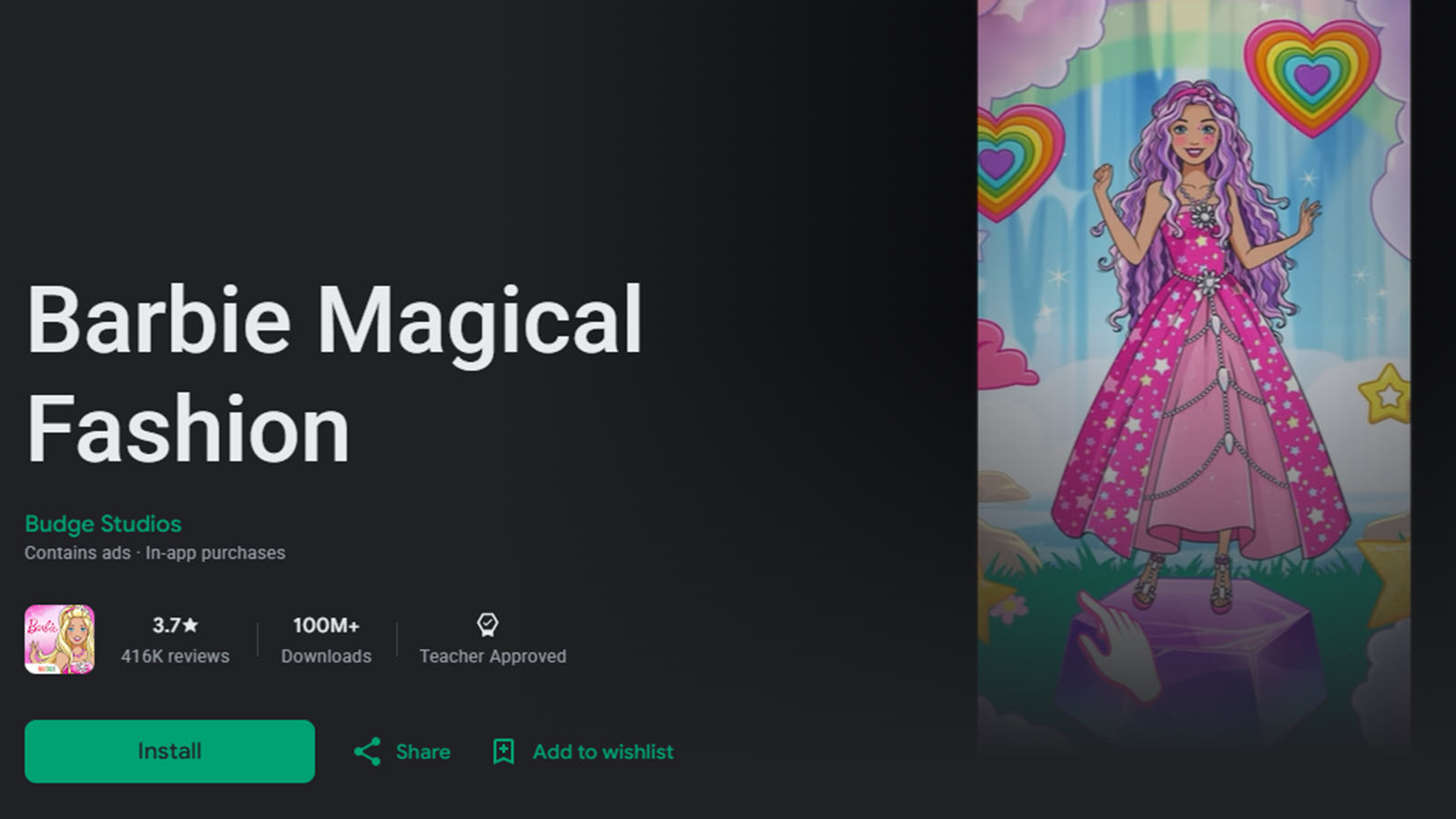The height and width of the screenshot is (819, 1456).
Task: Select Add to wishlist
Action: [x=583, y=752]
